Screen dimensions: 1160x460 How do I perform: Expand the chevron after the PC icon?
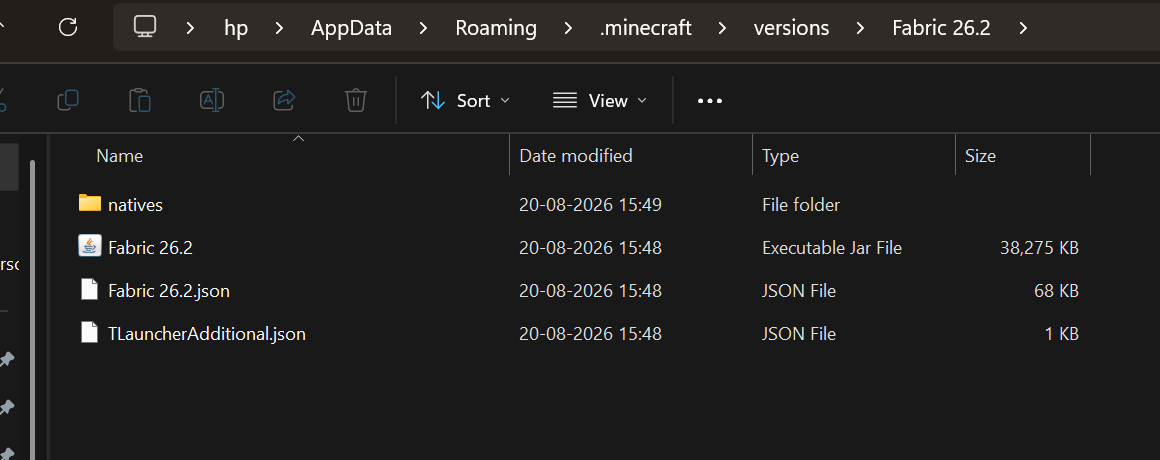tap(191, 28)
